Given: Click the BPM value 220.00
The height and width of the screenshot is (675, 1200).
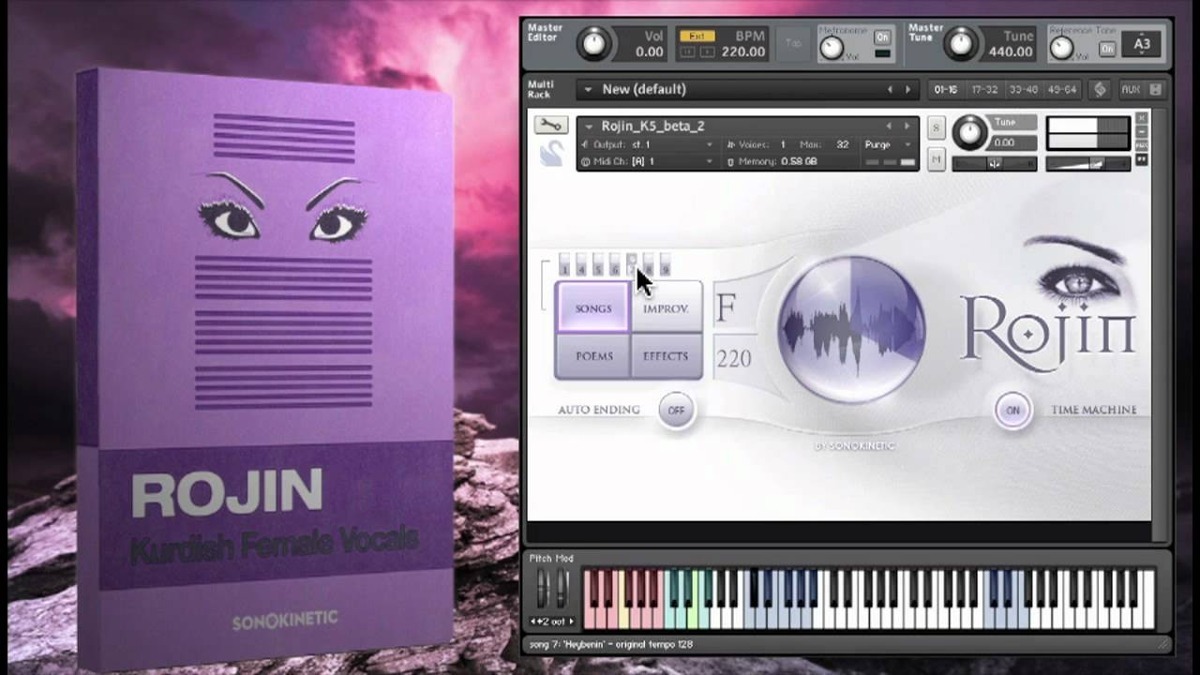Looking at the screenshot, I should point(743,52).
